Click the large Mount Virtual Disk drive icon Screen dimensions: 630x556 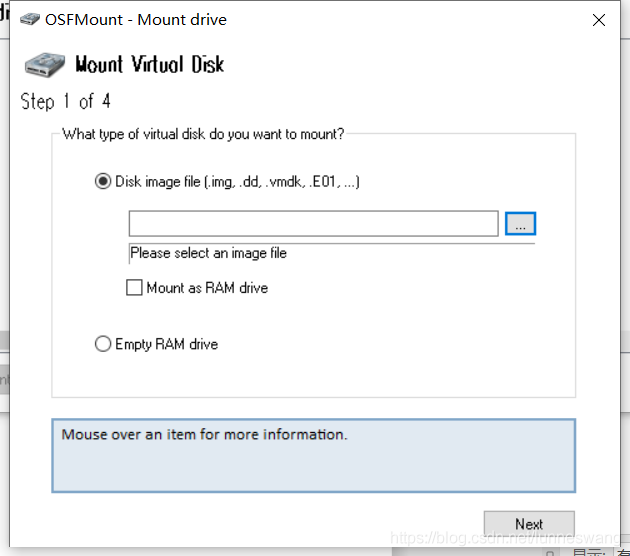(x=45, y=65)
